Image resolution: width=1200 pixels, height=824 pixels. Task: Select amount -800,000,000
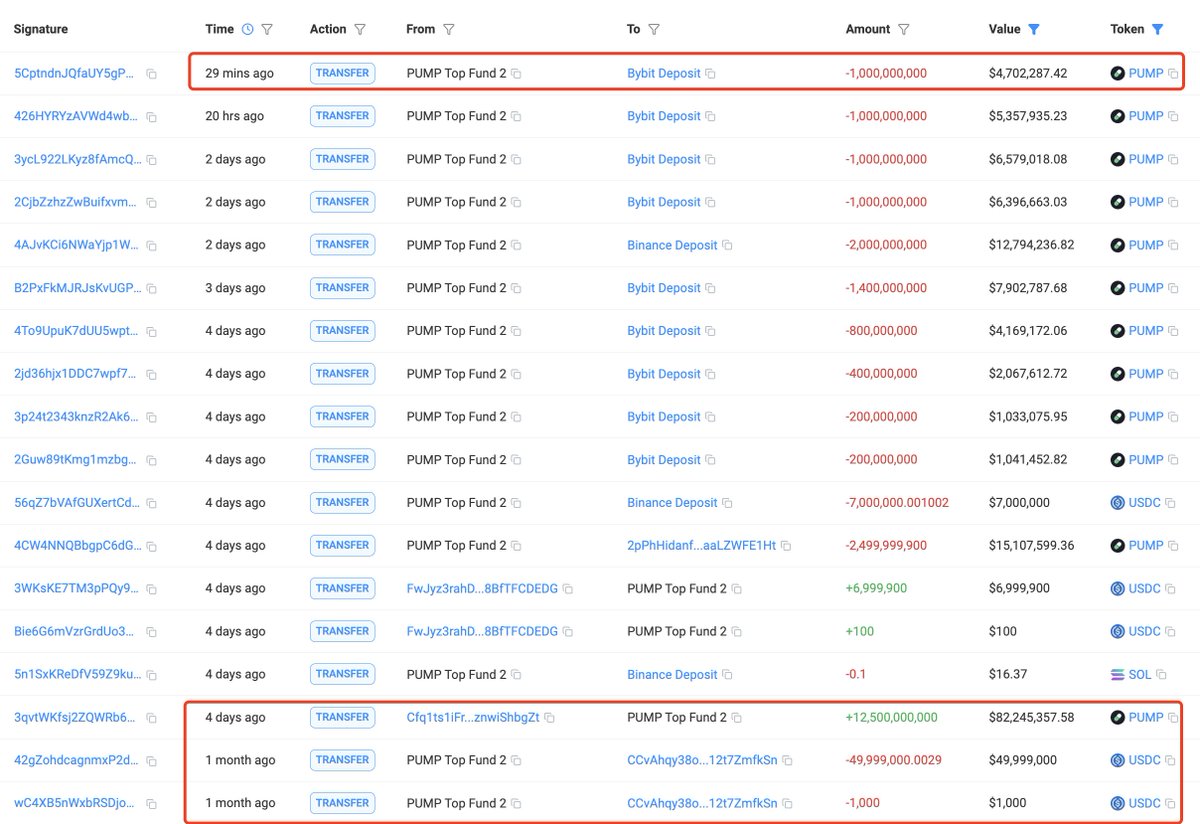[x=882, y=331]
